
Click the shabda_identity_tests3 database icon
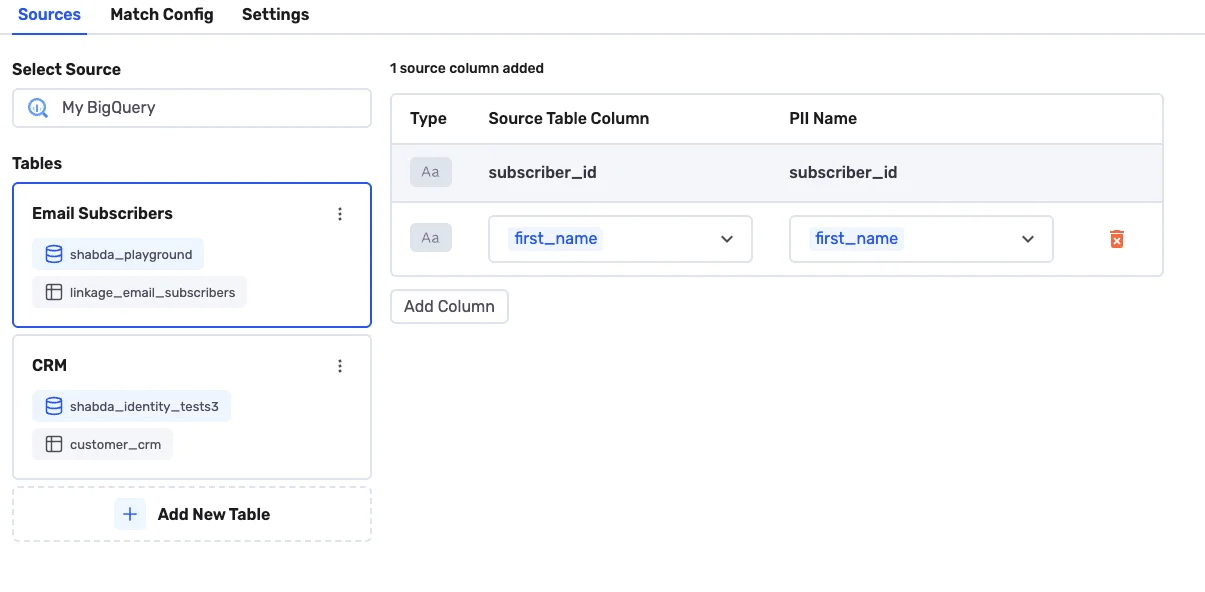pos(54,407)
